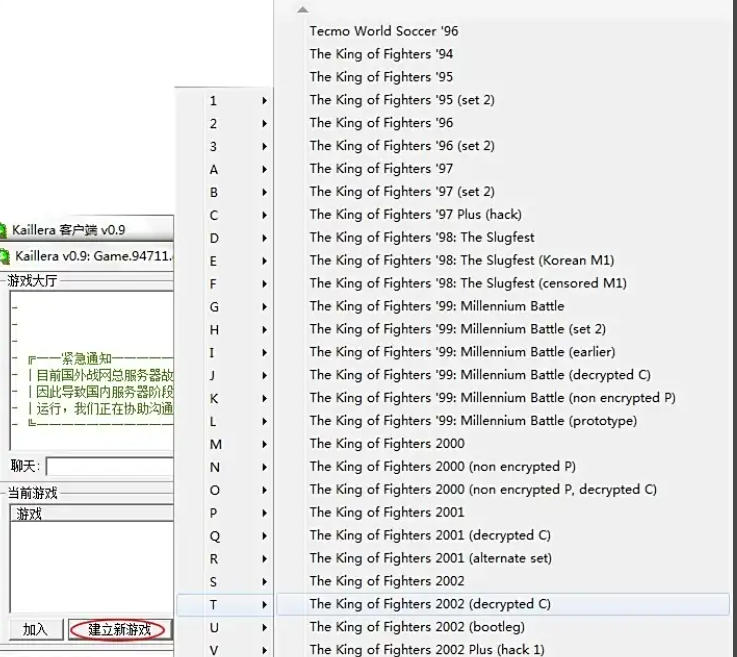Click the 建立新游戏 create game button

[x=120, y=629]
